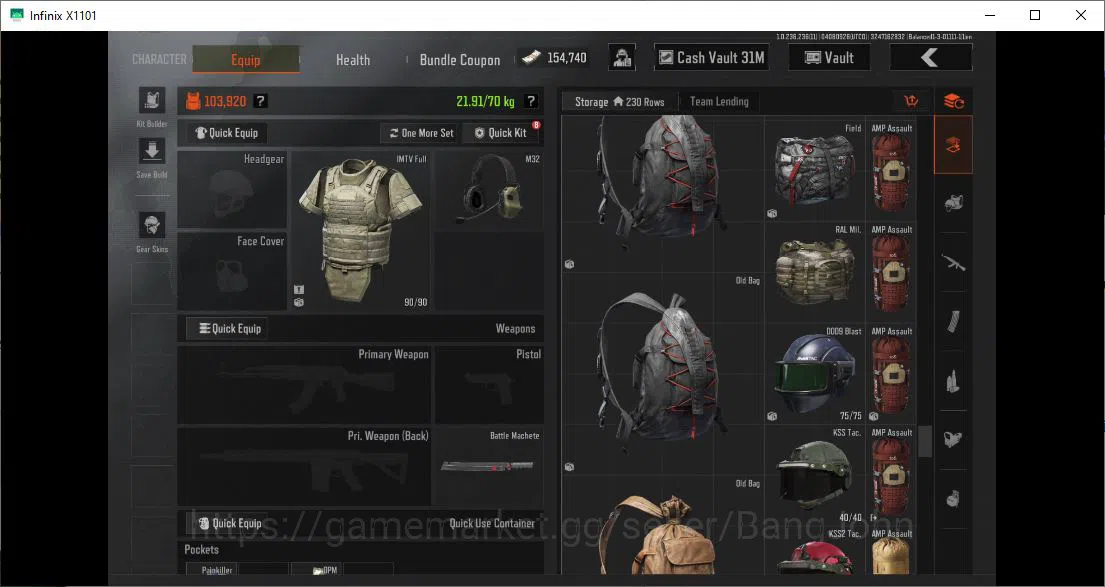The height and width of the screenshot is (587, 1105).
Task: Click the 154,740 cash balance
Action: [555, 58]
